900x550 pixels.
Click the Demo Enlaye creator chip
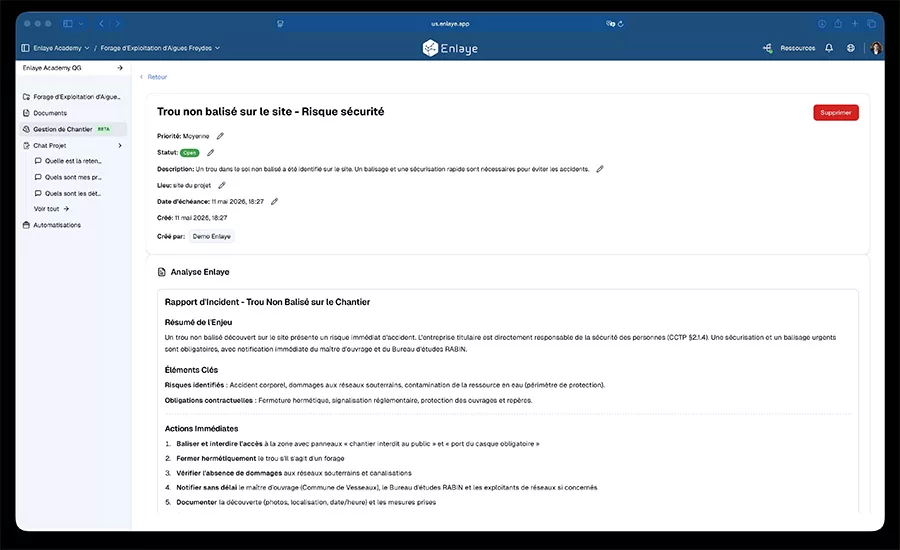click(212, 237)
